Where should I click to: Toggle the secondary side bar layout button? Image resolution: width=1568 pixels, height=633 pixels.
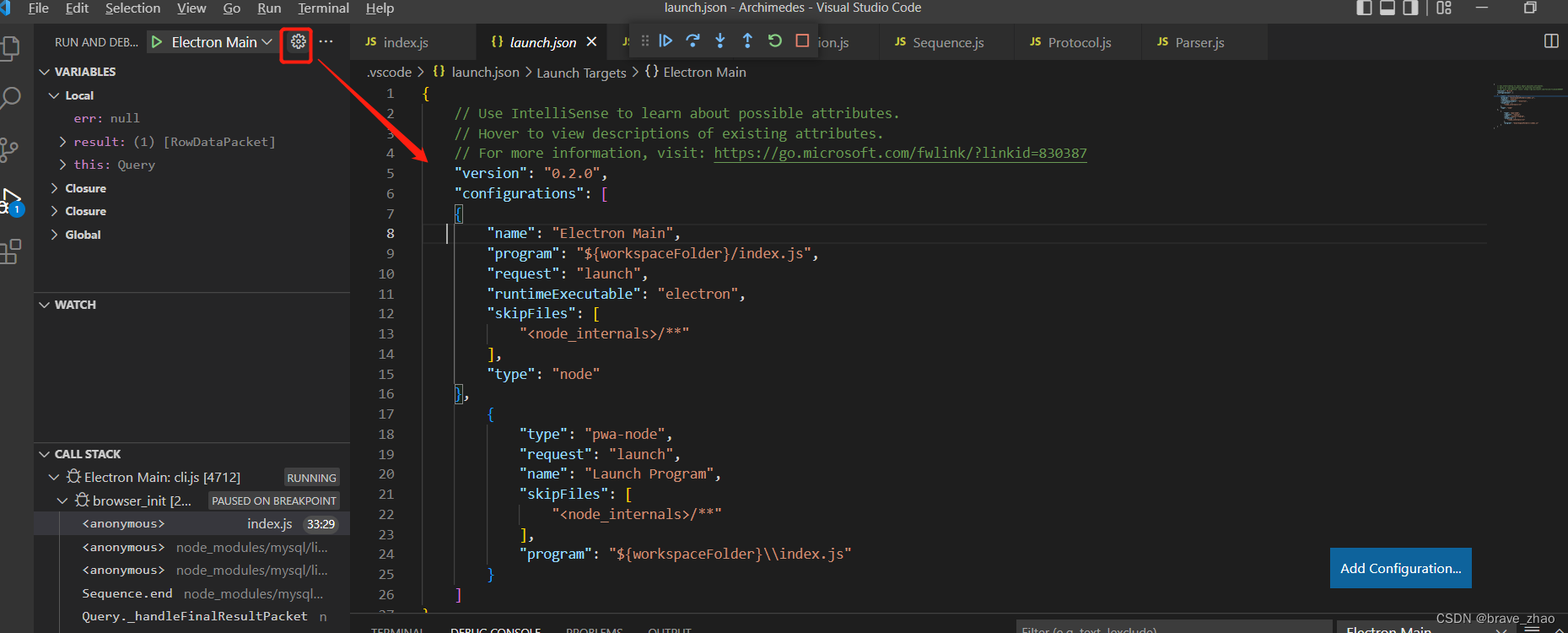(1410, 8)
